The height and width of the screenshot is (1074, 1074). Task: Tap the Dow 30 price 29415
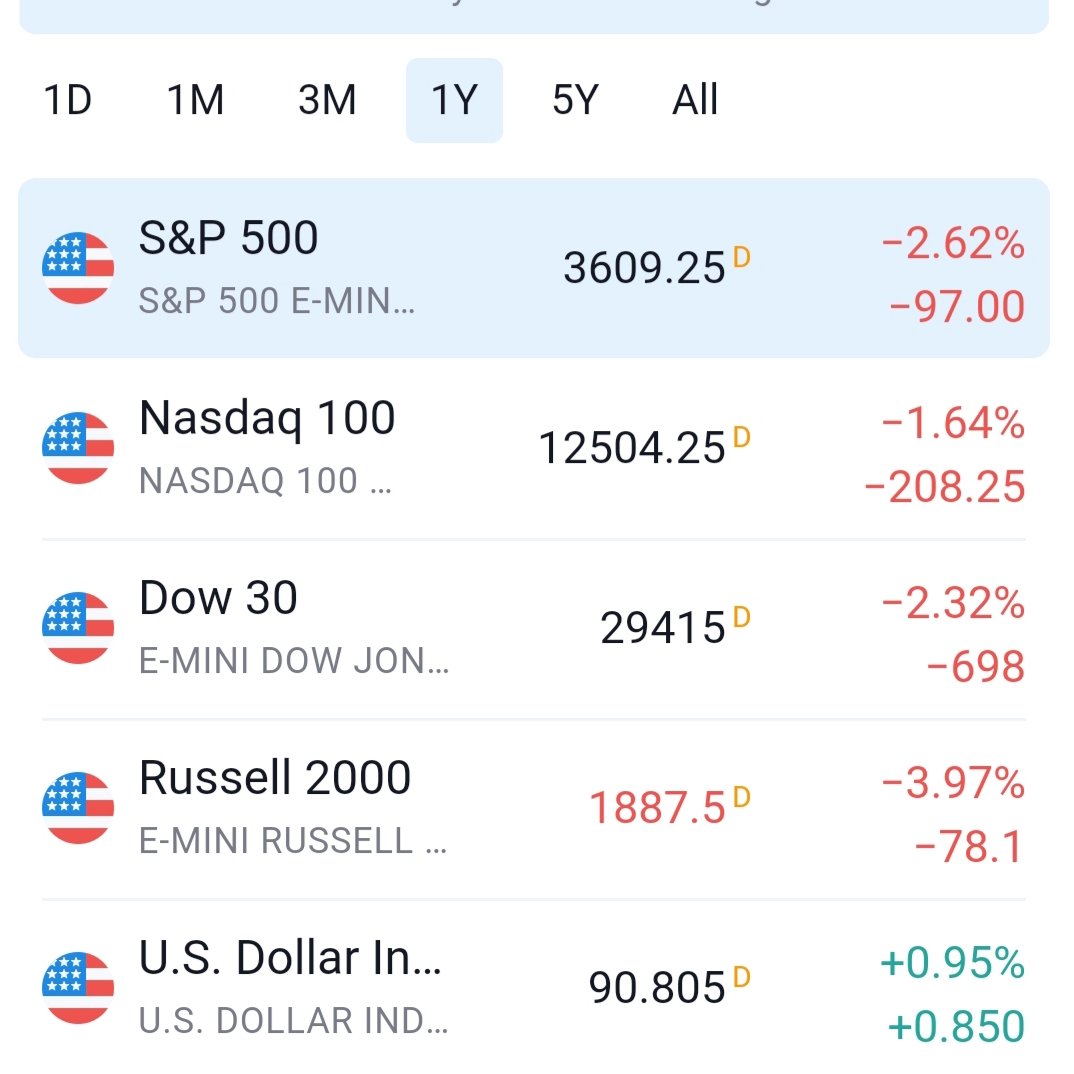coord(662,629)
